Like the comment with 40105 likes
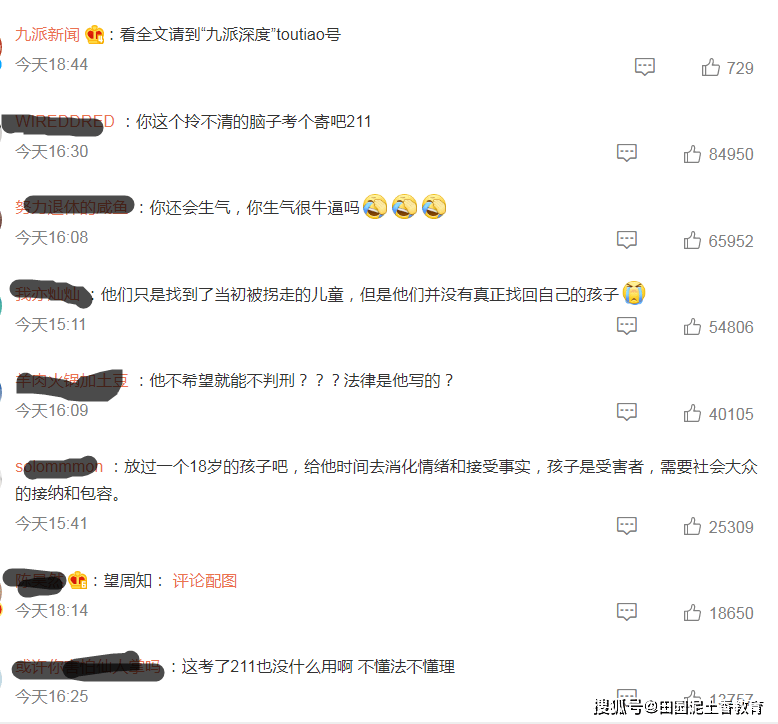This screenshot has width=778, height=724. pos(692,413)
